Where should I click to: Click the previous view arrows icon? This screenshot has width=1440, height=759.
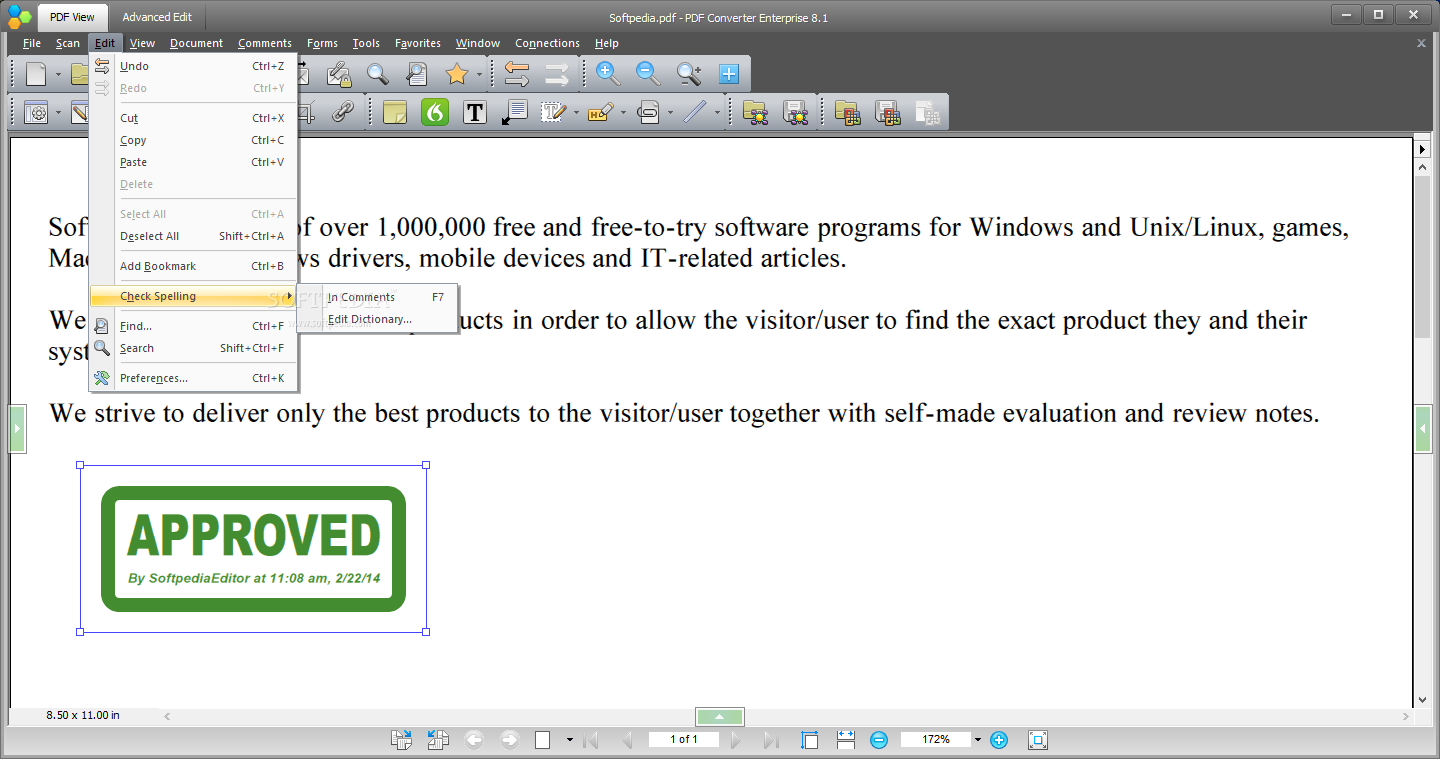(517, 74)
